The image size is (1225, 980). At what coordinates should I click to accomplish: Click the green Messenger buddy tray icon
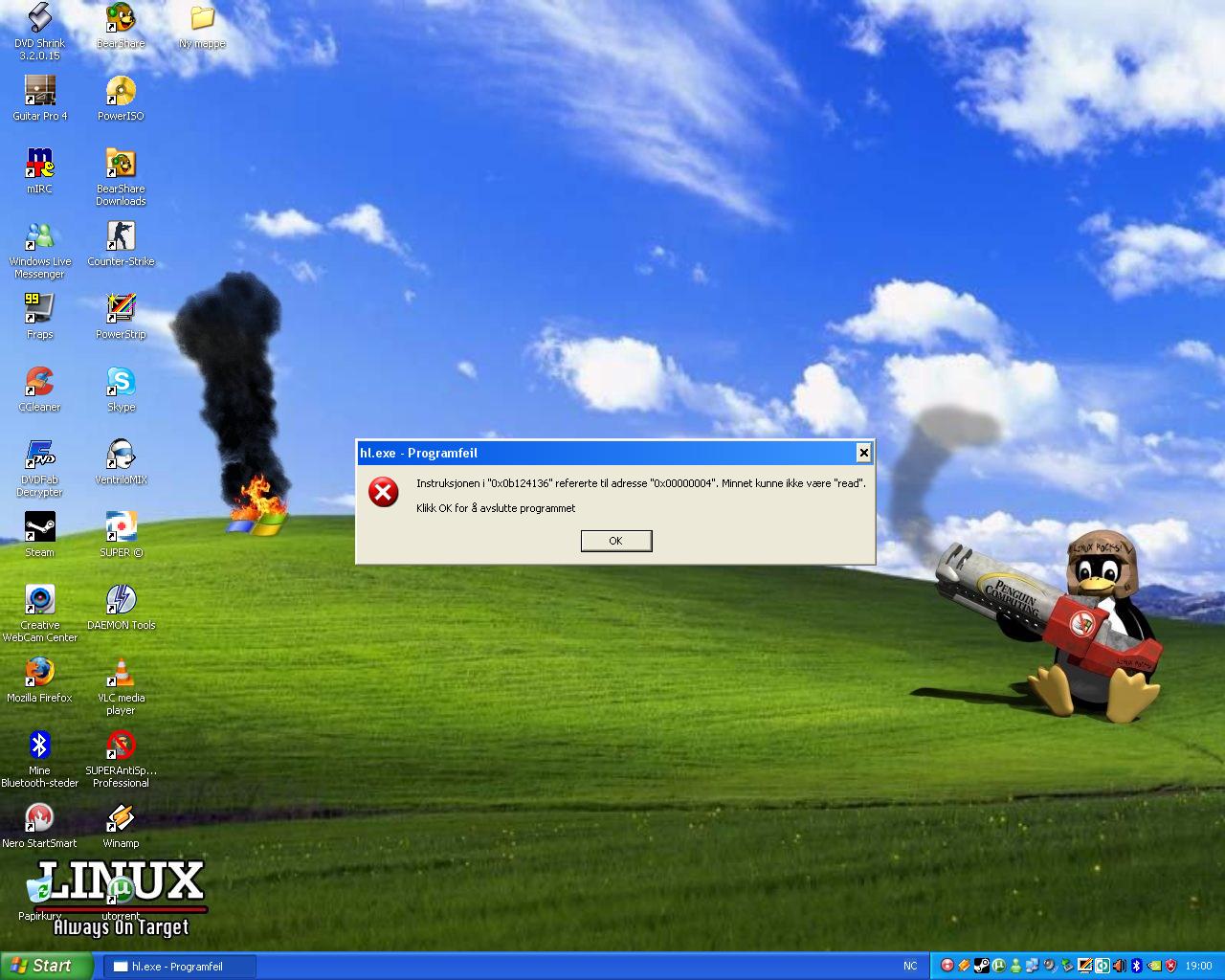[1015, 966]
